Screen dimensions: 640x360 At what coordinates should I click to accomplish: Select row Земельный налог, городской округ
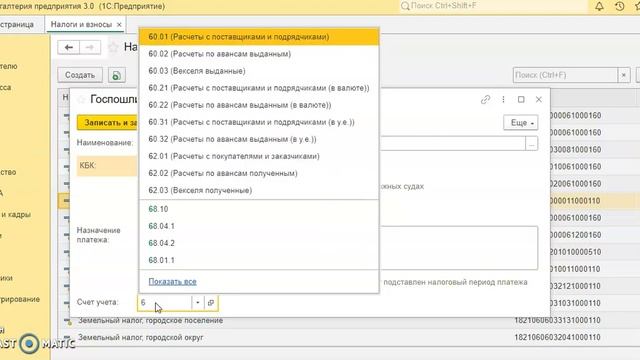(141, 338)
